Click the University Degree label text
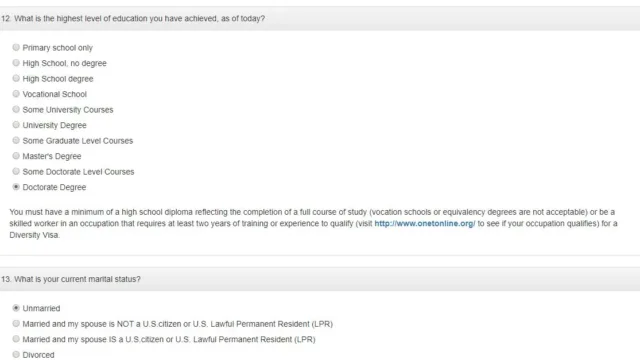The height and width of the screenshot is (360, 640). [54, 125]
